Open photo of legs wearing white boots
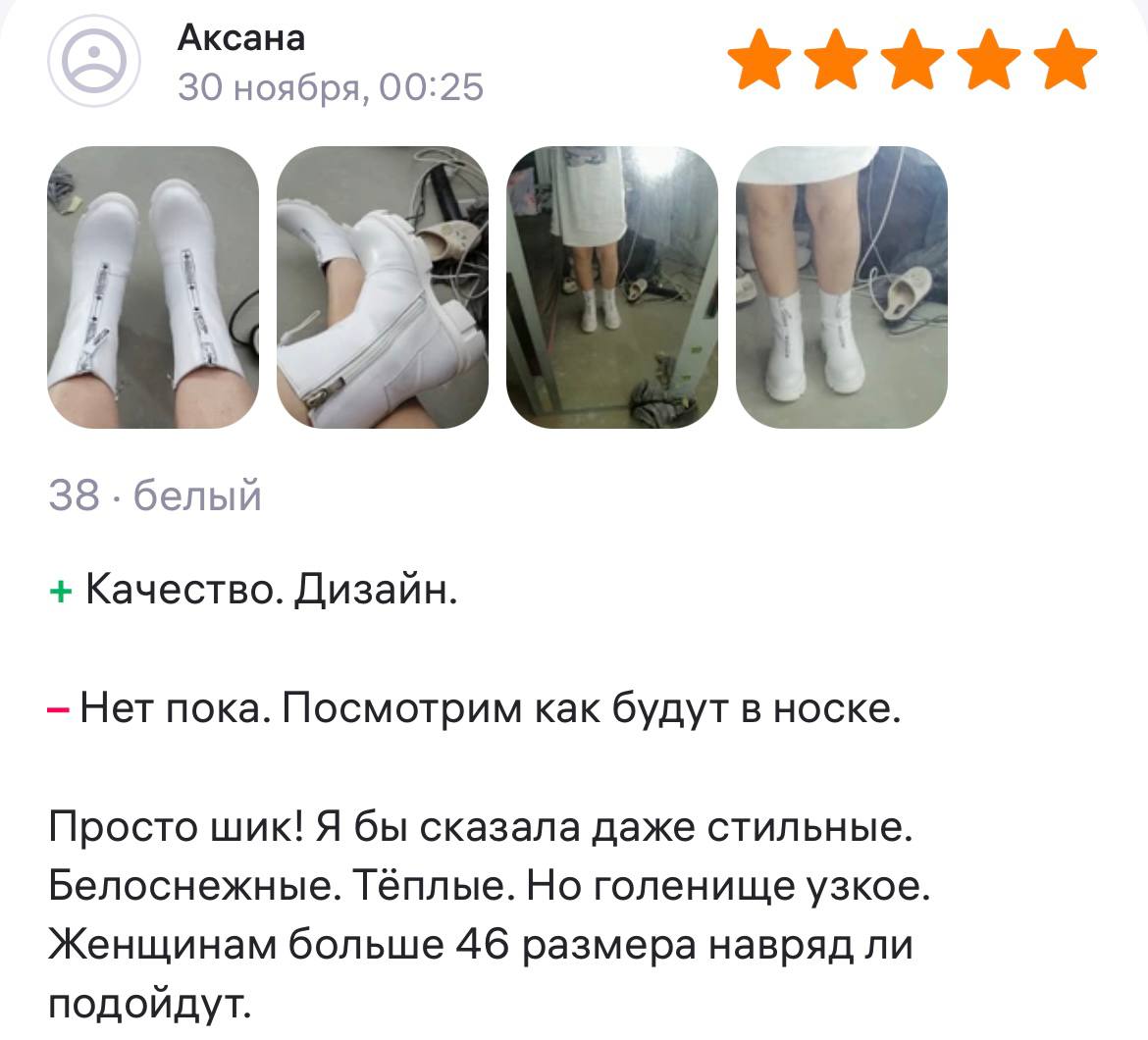 coord(841,286)
